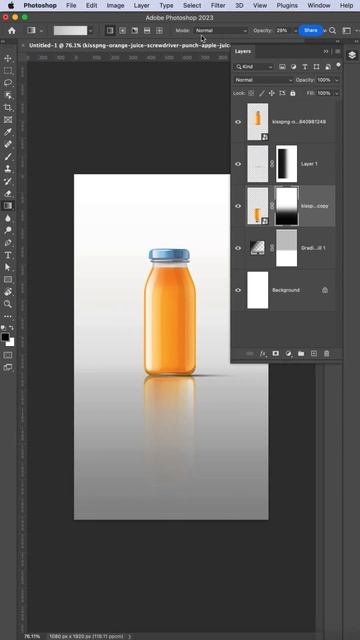
Task: Open the Select menu
Action: (192, 5)
